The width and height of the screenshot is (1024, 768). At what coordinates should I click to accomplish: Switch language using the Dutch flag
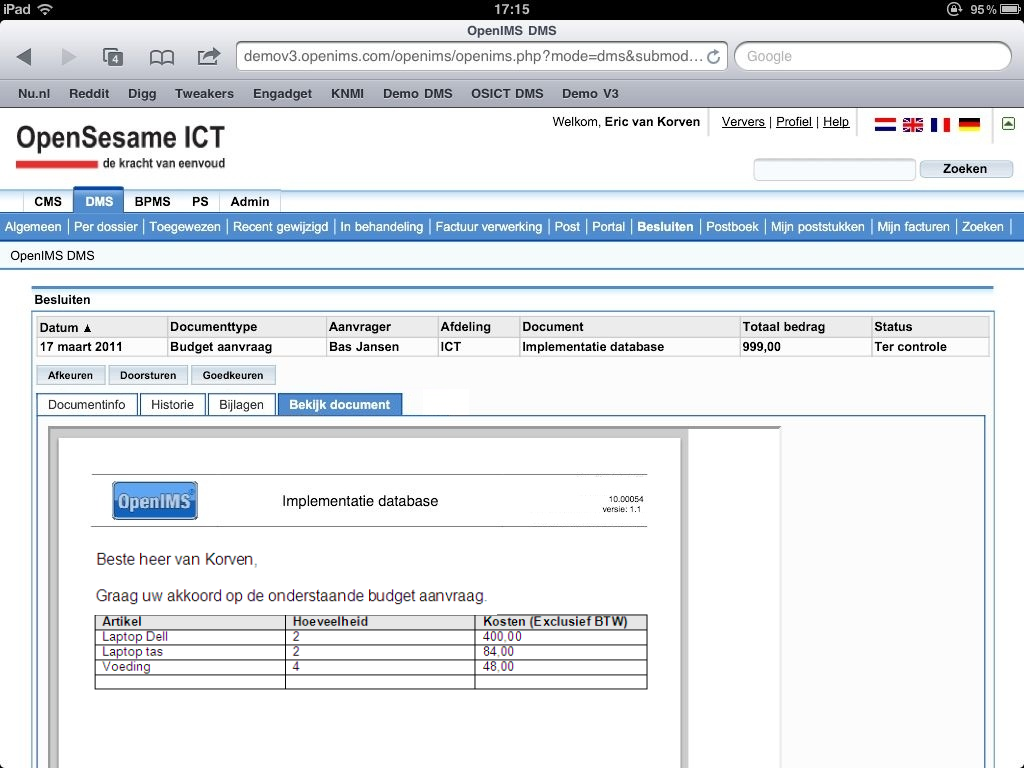pos(885,124)
